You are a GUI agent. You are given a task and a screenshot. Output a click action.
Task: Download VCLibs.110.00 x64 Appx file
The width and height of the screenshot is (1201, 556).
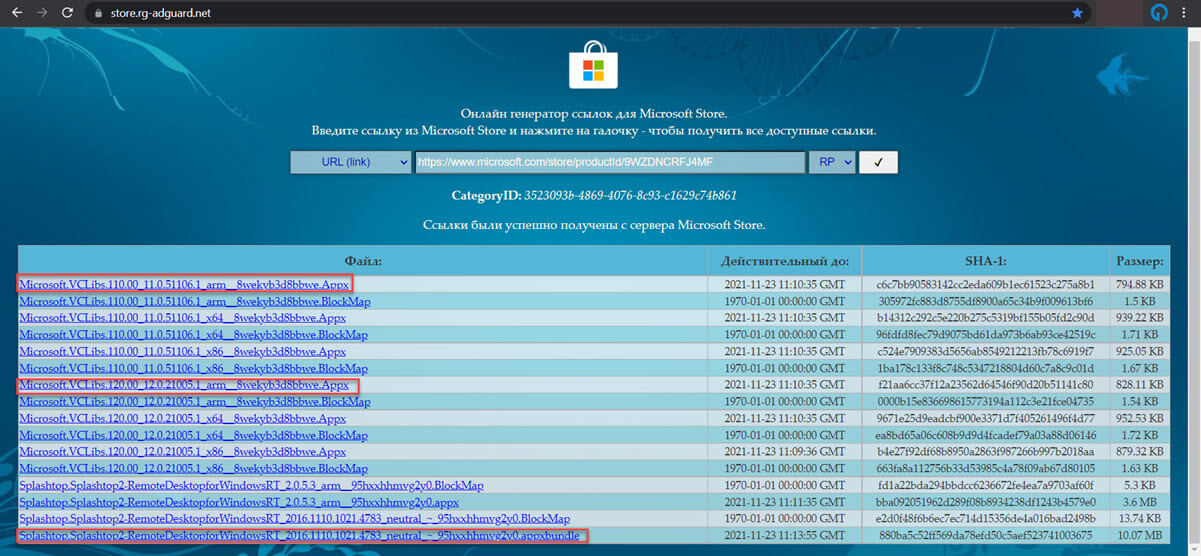[183, 318]
